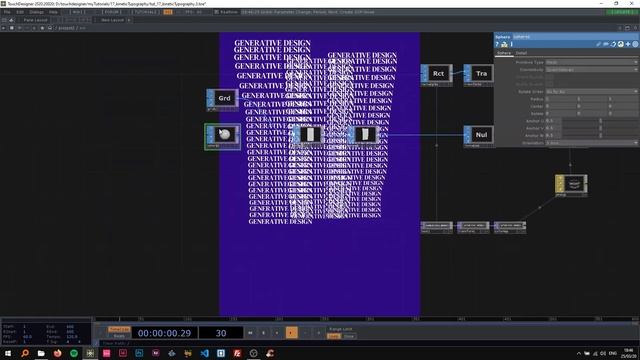Click the Radius X value field
Viewport: 640px width, 360px height.
(x=561, y=99)
